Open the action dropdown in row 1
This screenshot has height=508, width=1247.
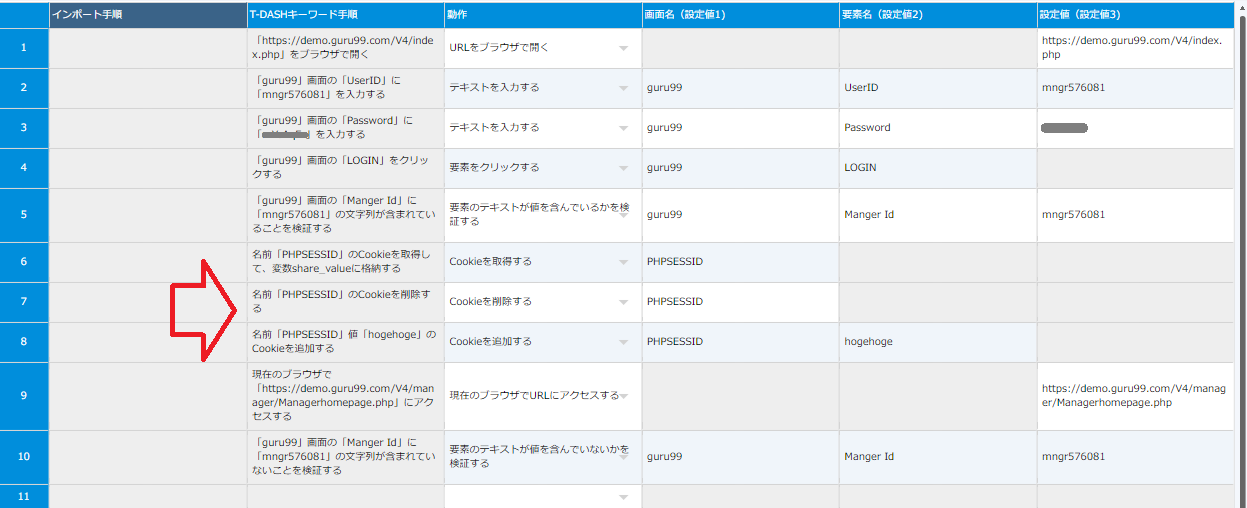click(624, 48)
